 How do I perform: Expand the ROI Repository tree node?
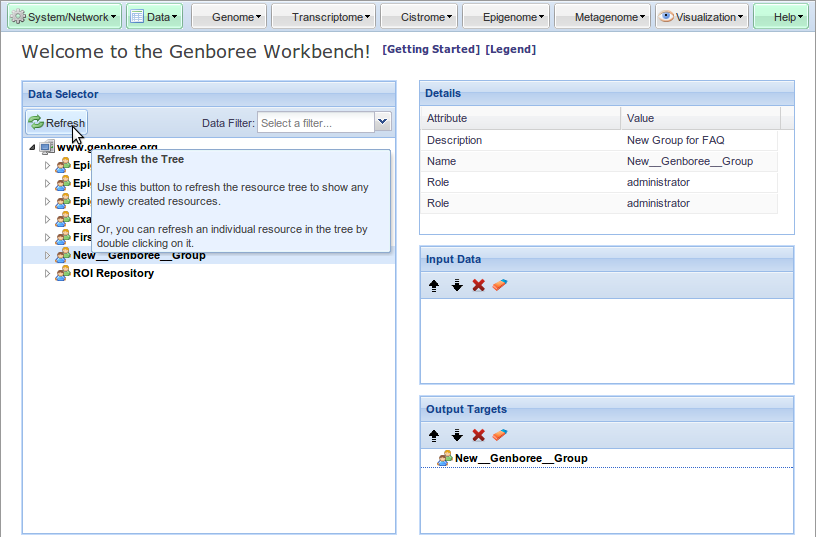47,274
